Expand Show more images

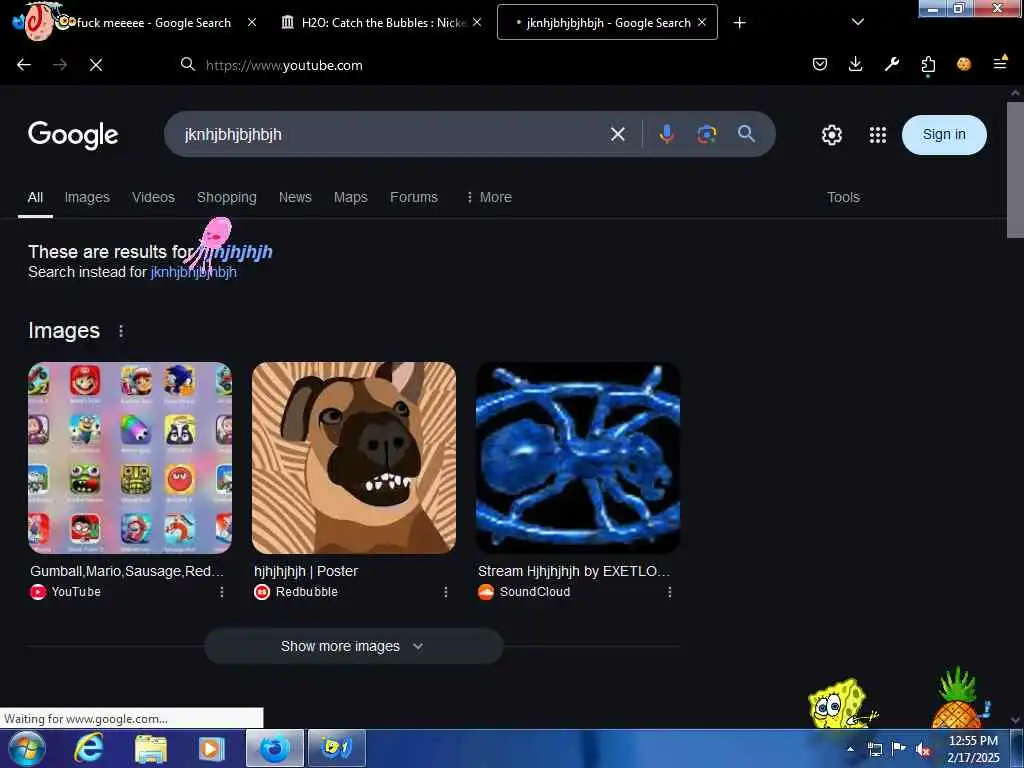click(x=353, y=647)
